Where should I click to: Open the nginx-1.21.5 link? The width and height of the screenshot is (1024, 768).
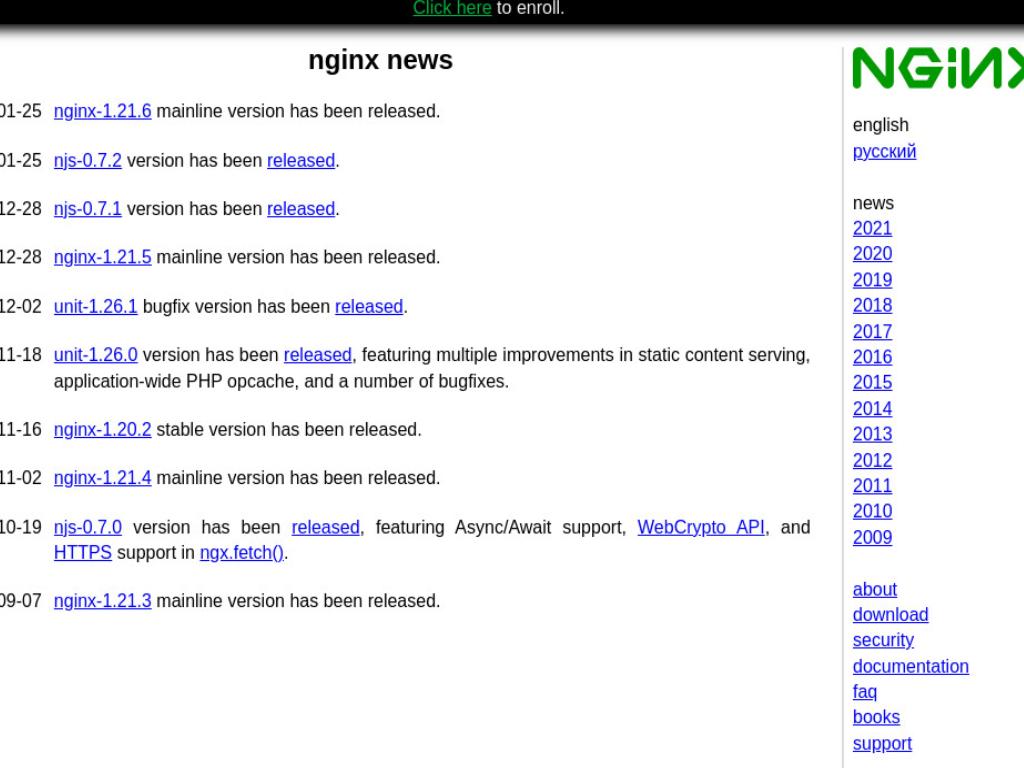[x=103, y=257]
